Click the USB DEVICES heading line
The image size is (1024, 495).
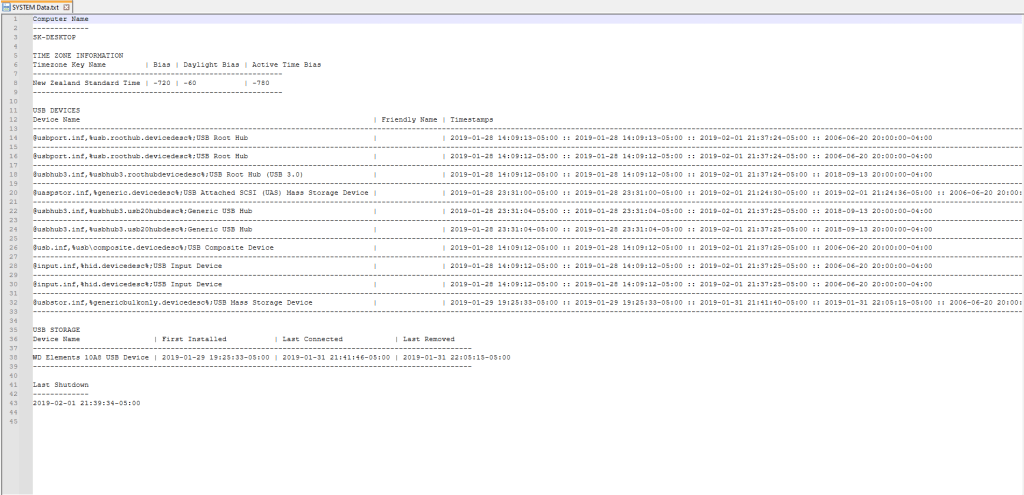pyautogui.click(x=56, y=110)
